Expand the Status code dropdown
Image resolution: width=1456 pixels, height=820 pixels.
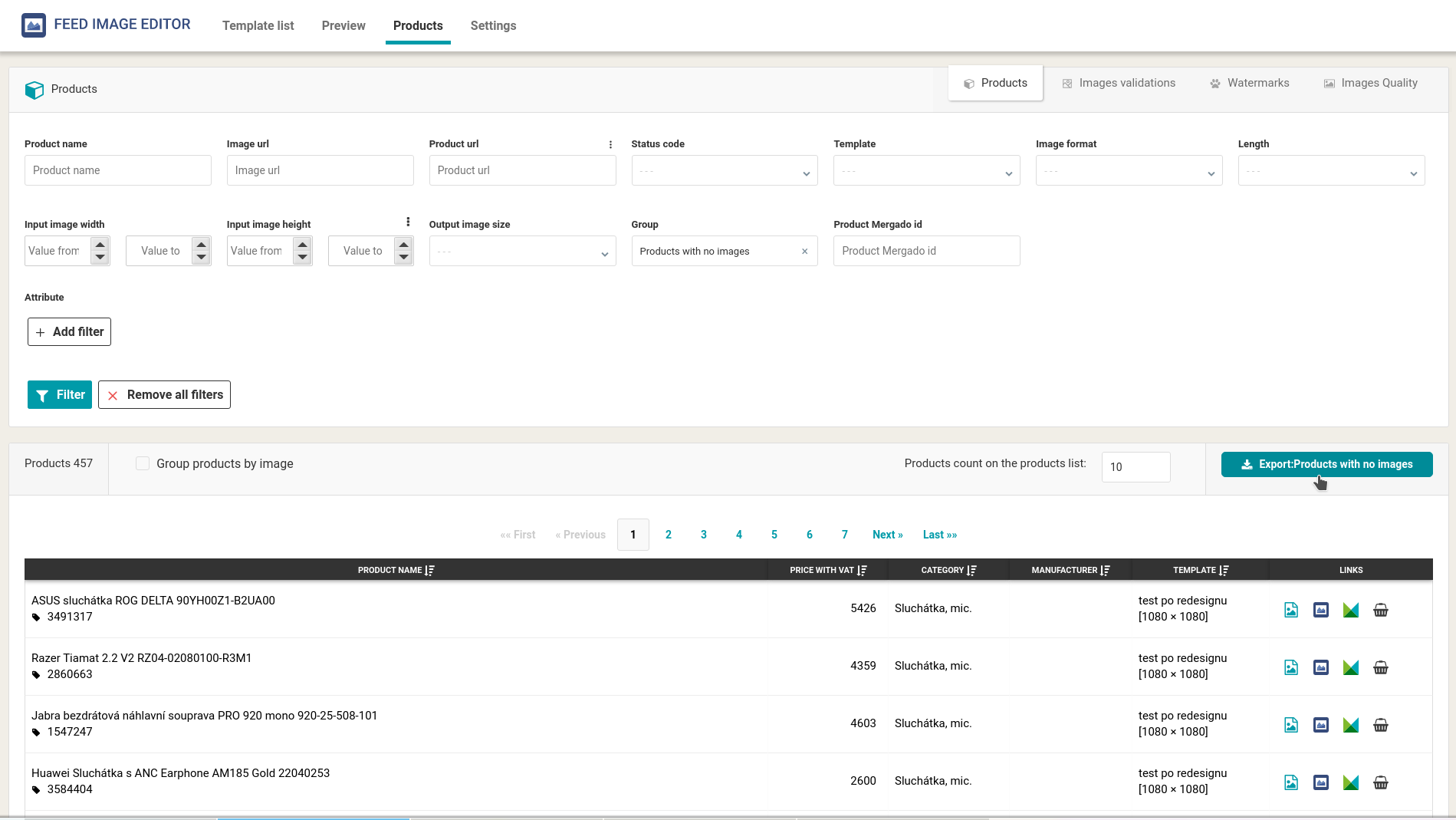pyautogui.click(x=725, y=170)
